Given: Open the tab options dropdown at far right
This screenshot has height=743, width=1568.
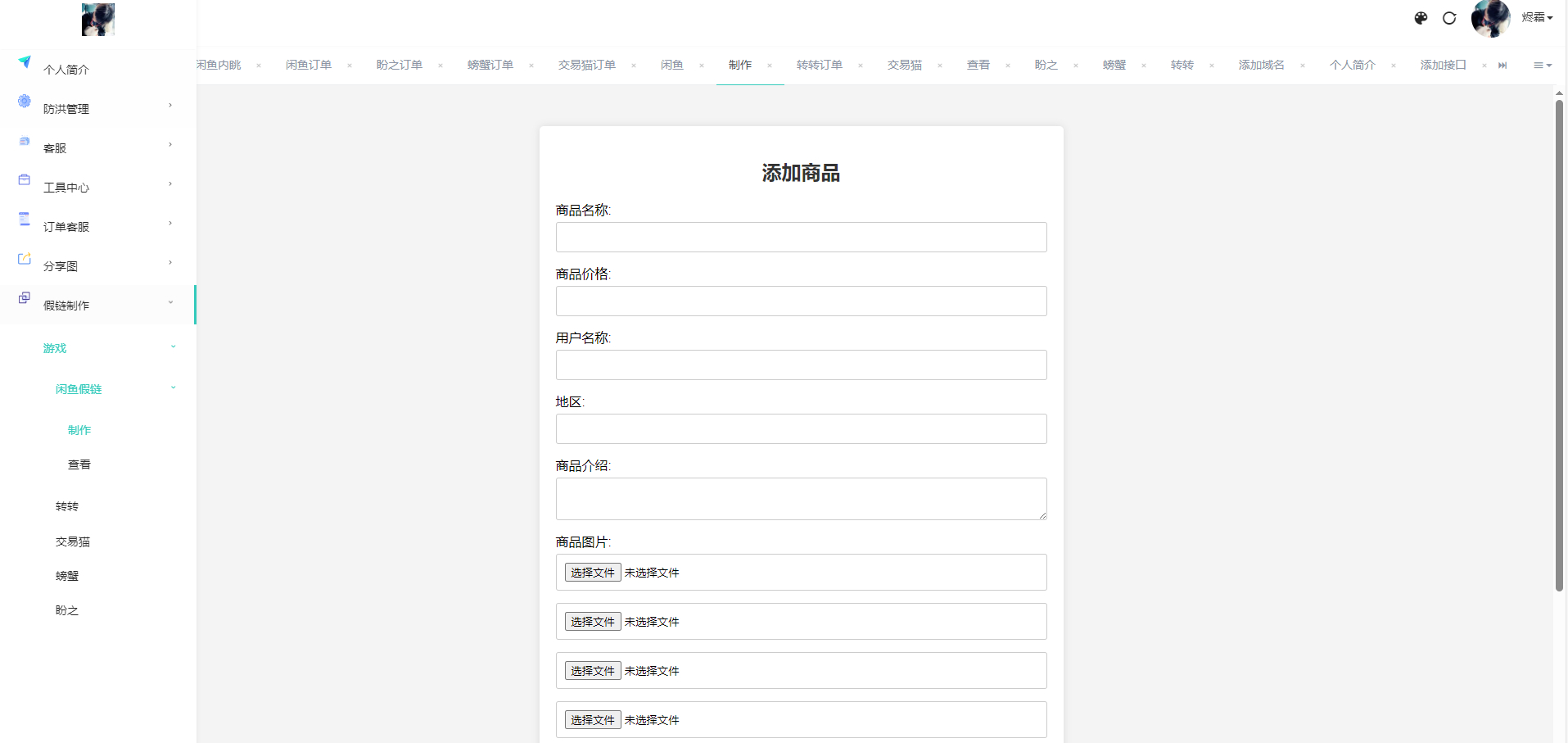Looking at the screenshot, I should [x=1541, y=65].
